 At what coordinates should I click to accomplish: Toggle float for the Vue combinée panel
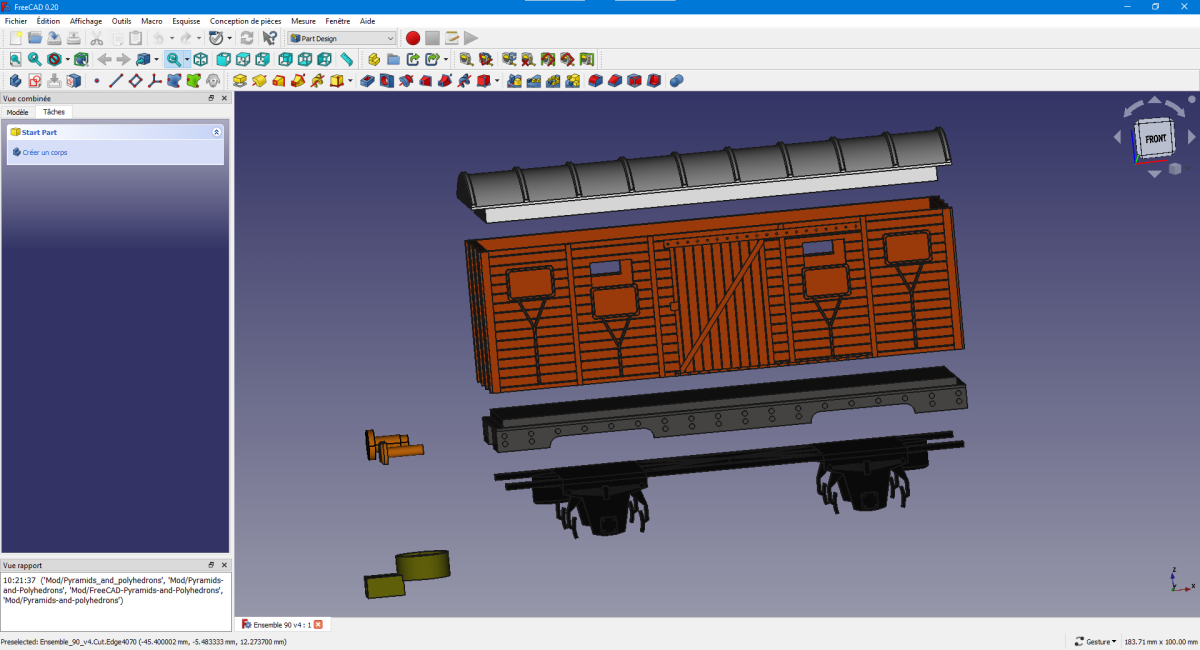pyautogui.click(x=211, y=98)
